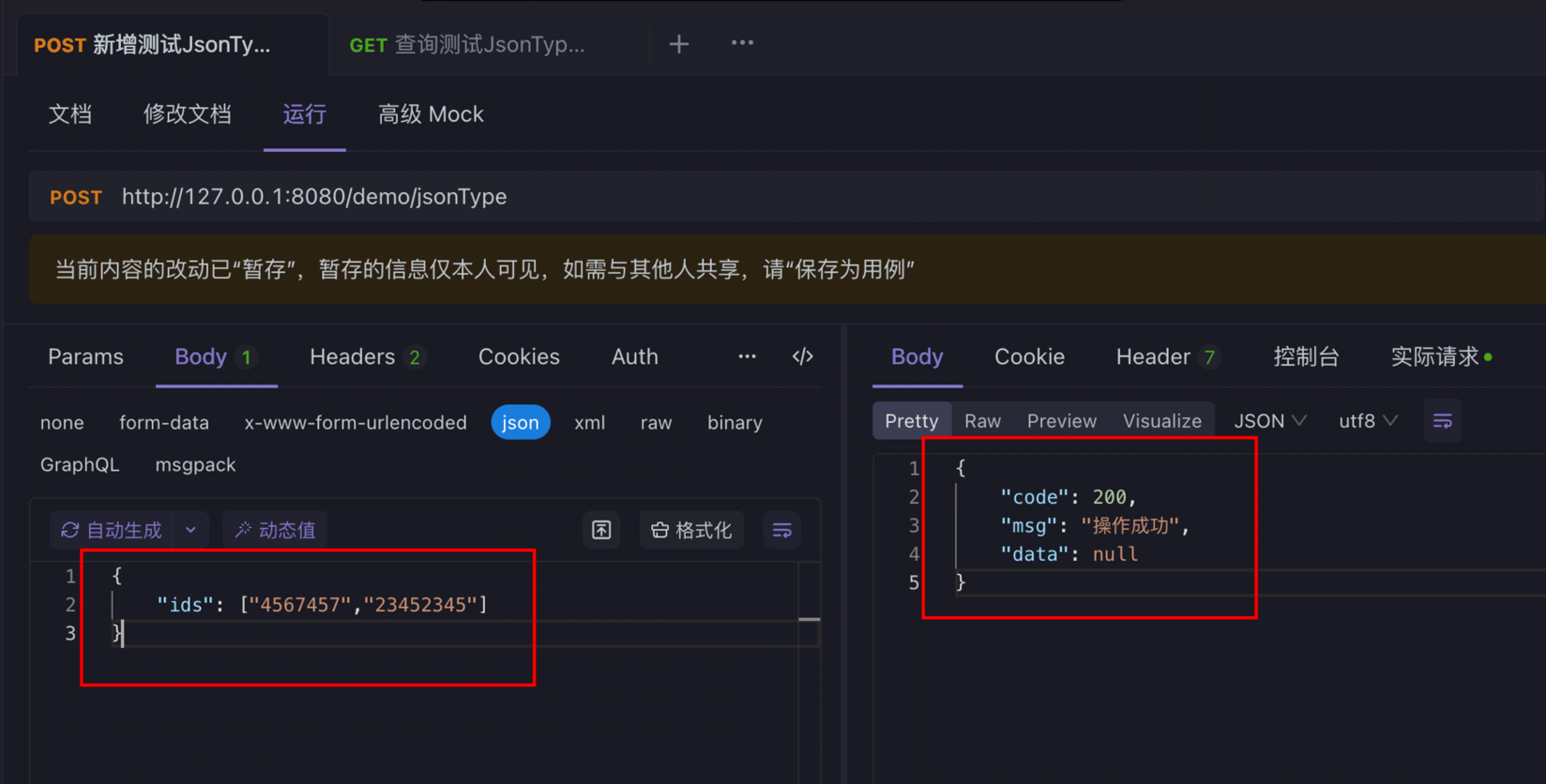Click the 动态值 magic wand button
Screen dimensions: 1546x784
(275, 530)
